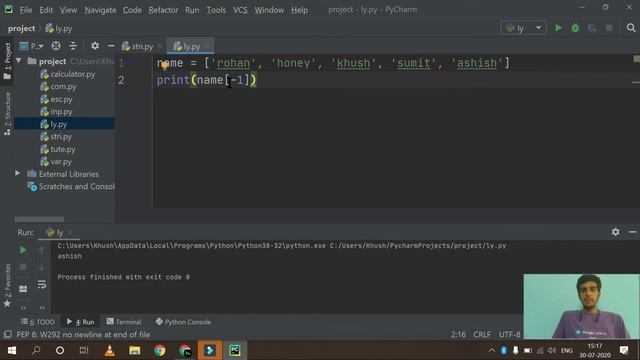The height and width of the screenshot is (360, 640).
Task: Show hidden system tray icons chevron
Action: point(491,350)
